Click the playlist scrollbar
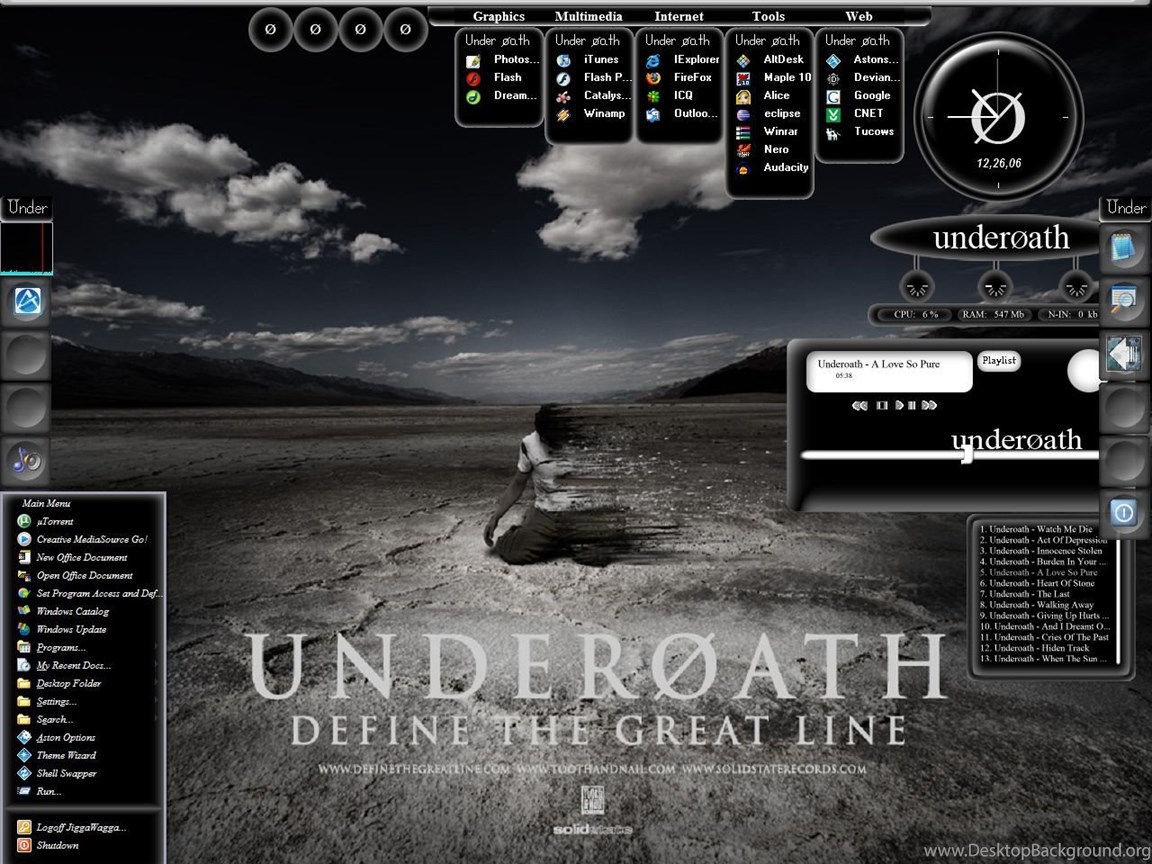Image resolution: width=1152 pixels, height=864 pixels. [1118, 602]
